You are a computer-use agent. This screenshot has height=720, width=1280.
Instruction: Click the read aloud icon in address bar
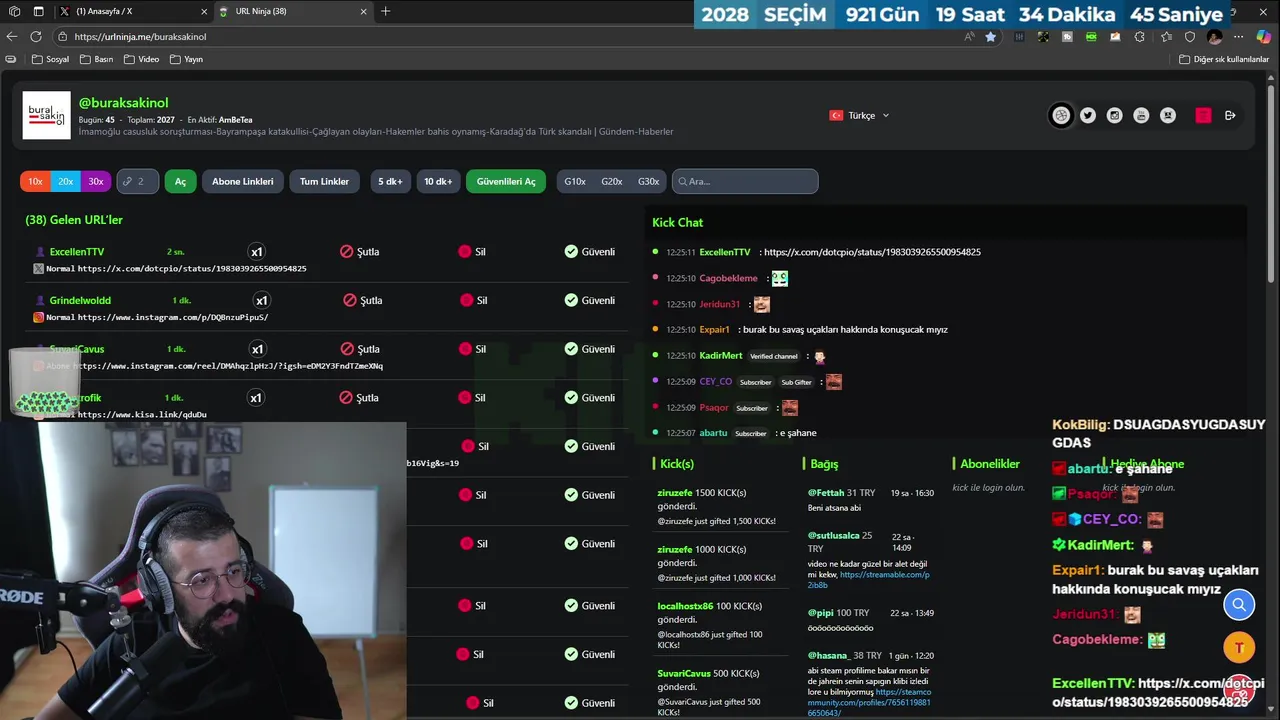click(x=969, y=36)
